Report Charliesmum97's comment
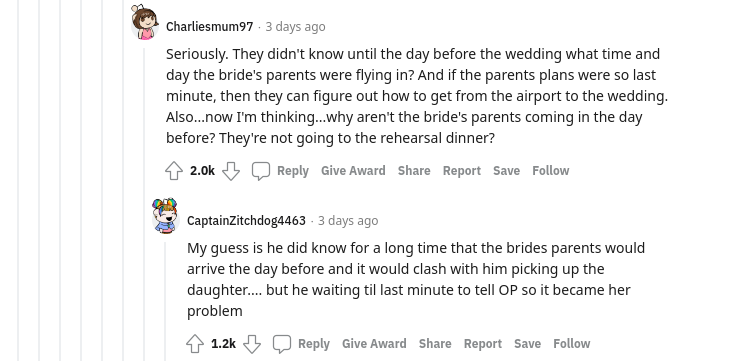 (x=462, y=171)
